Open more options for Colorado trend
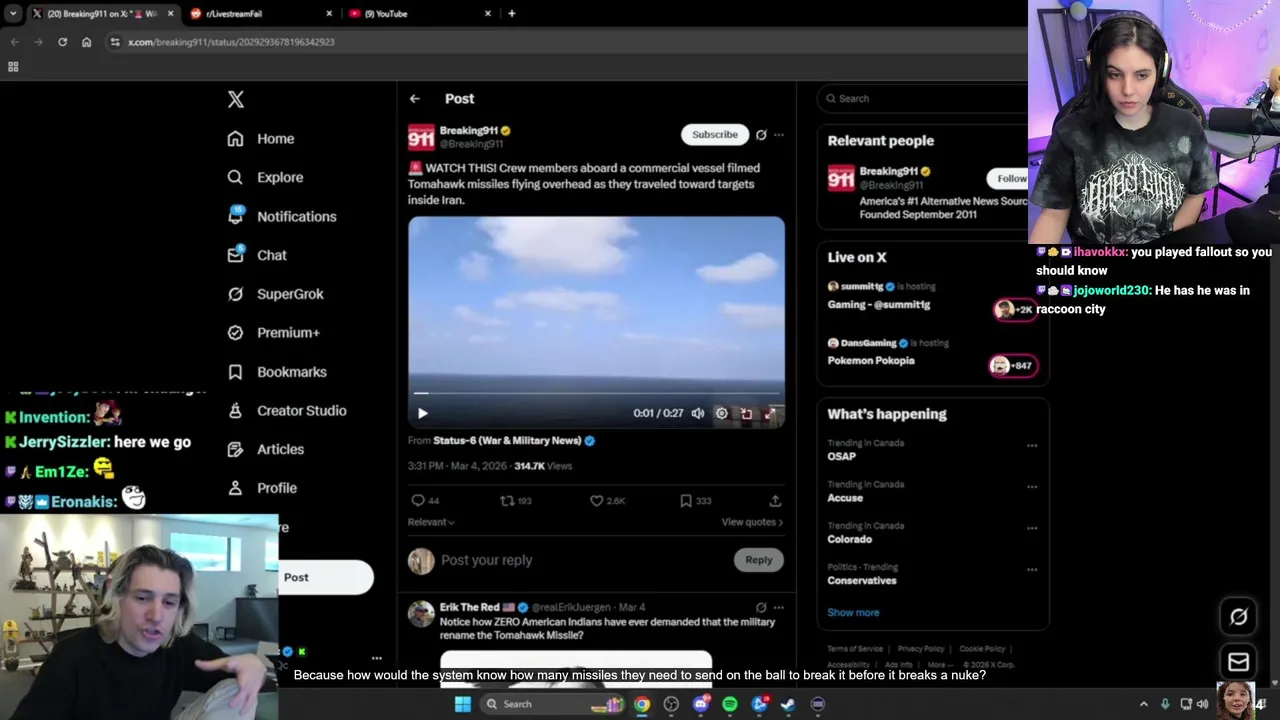The width and height of the screenshot is (1280, 720). pyautogui.click(x=1032, y=528)
